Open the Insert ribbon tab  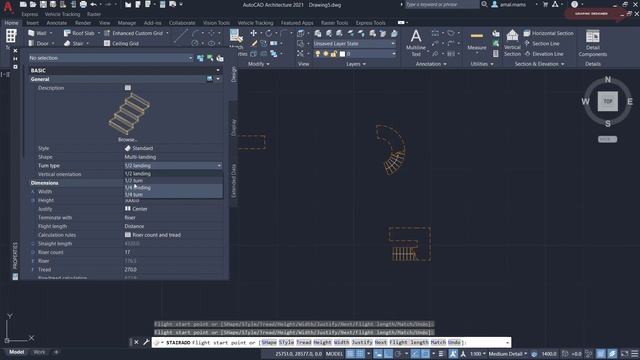tap(33, 23)
